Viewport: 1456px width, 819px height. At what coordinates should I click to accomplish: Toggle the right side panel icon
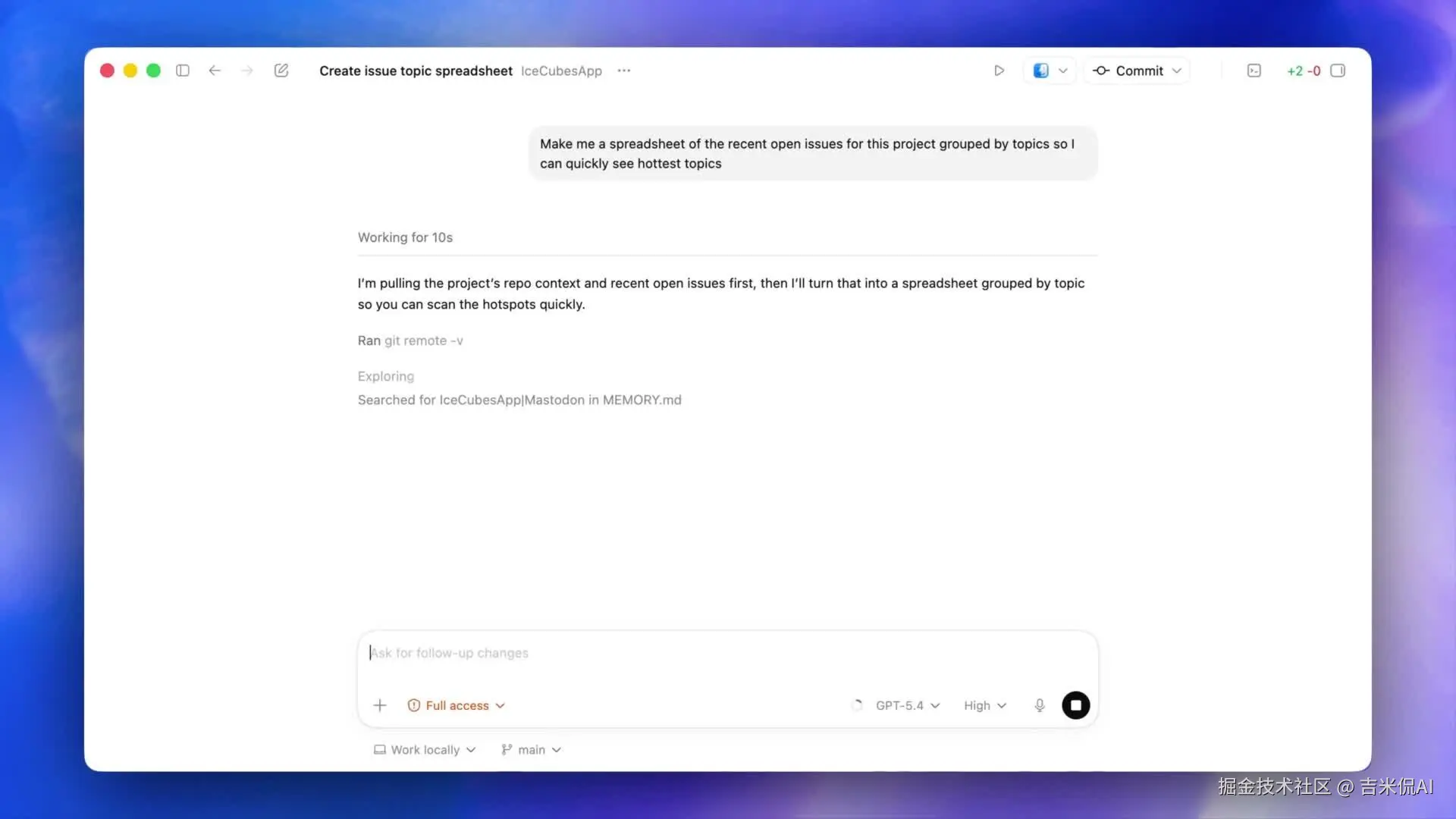click(x=1338, y=71)
